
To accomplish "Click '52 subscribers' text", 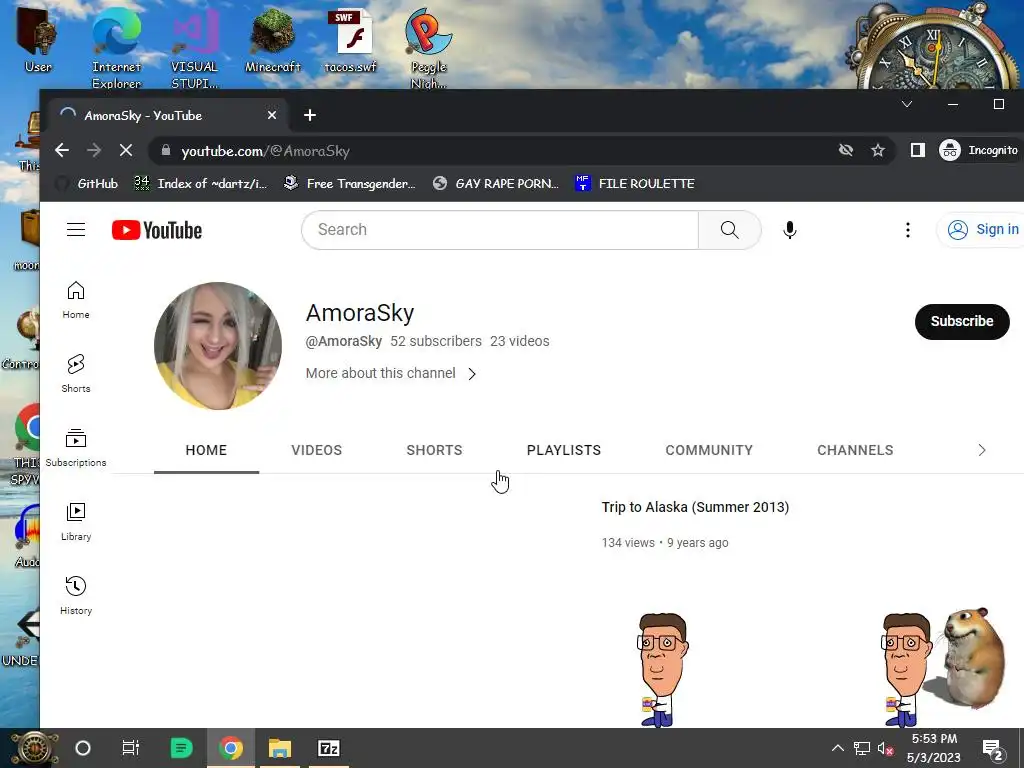I will pos(436,341).
